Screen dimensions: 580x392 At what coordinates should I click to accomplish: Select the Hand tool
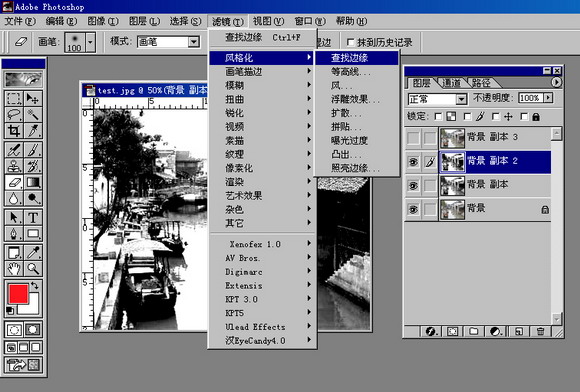point(14,269)
